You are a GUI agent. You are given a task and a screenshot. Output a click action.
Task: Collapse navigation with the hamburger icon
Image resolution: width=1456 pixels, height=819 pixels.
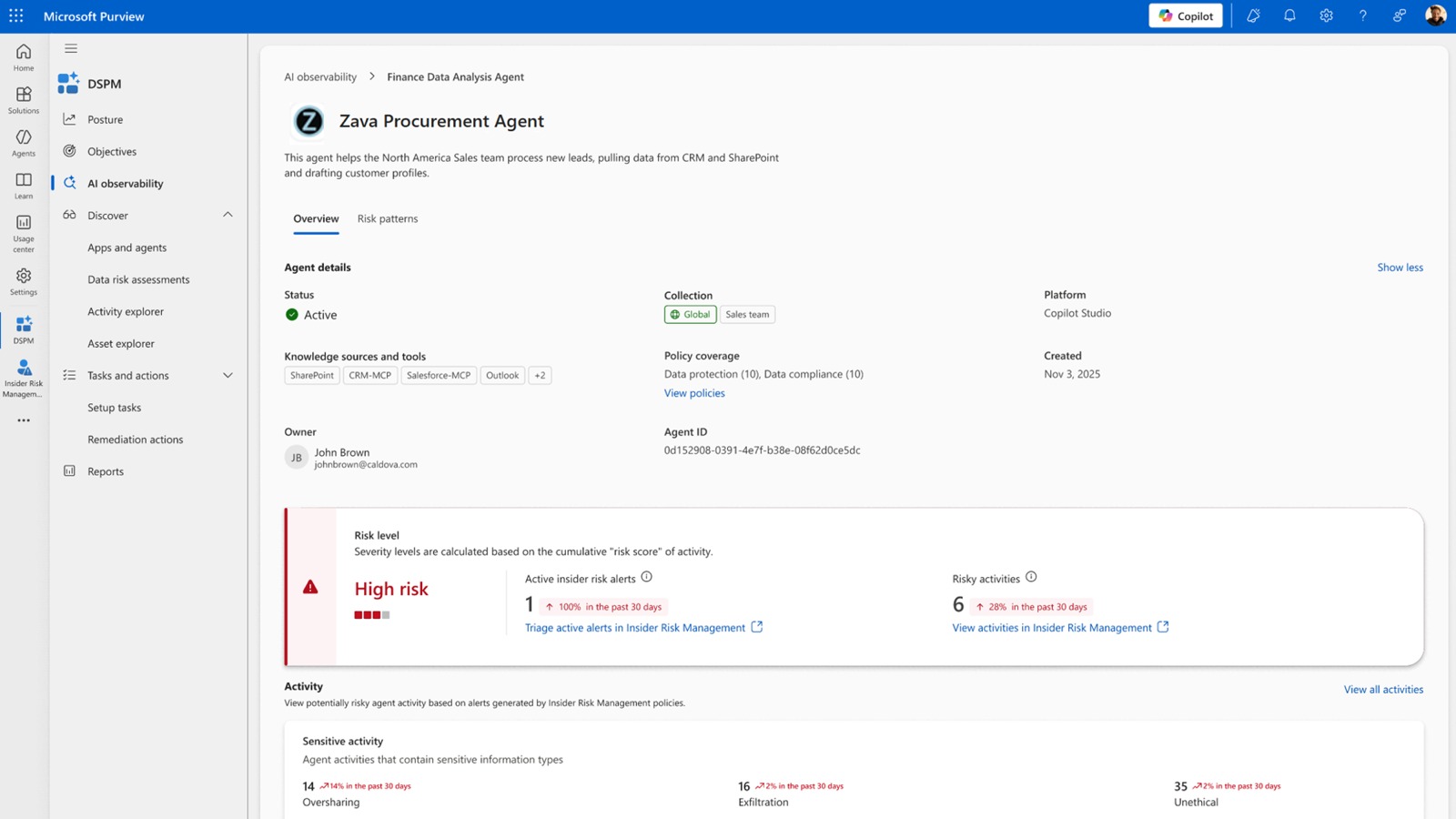click(x=71, y=48)
